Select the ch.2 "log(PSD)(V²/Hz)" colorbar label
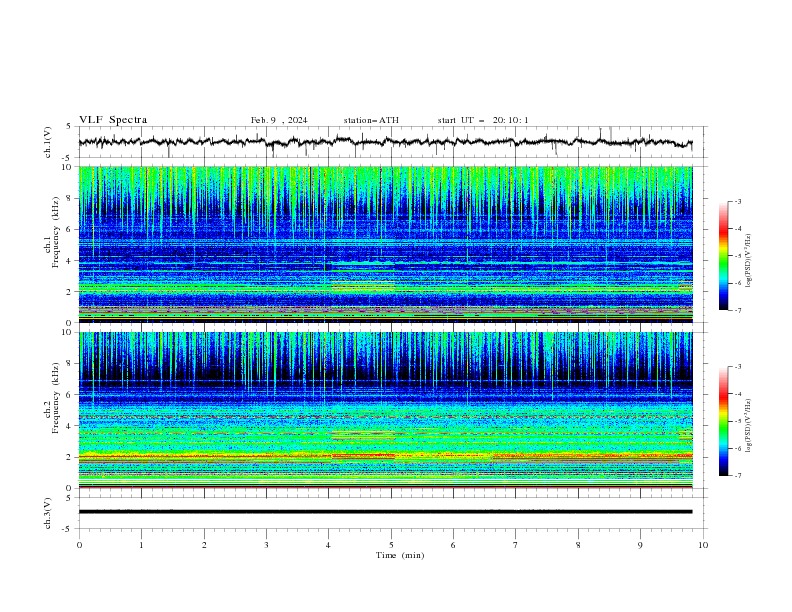The image size is (792, 612). (x=749, y=425)
